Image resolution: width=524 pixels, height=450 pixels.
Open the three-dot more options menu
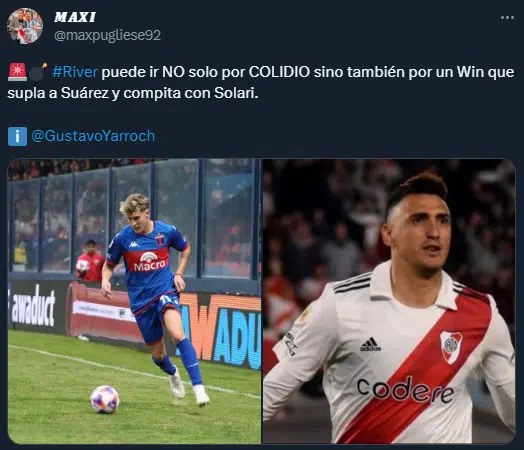click(507, 18)
